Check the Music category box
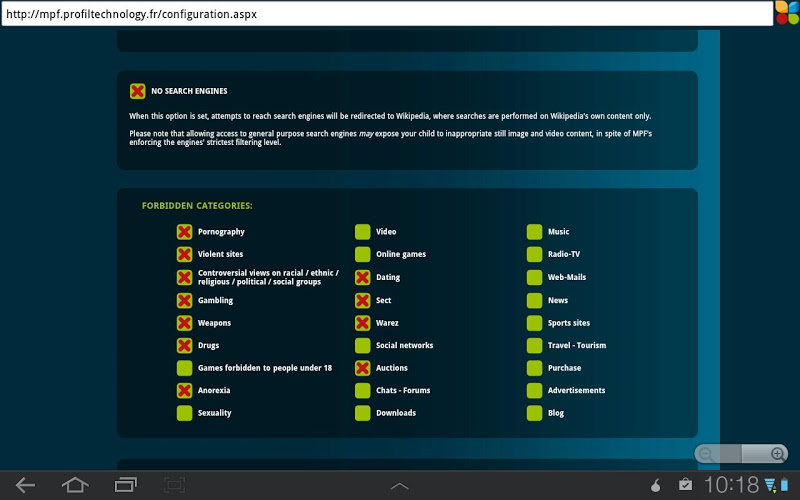This screenshot has height=500, width=800. [534, 232]
